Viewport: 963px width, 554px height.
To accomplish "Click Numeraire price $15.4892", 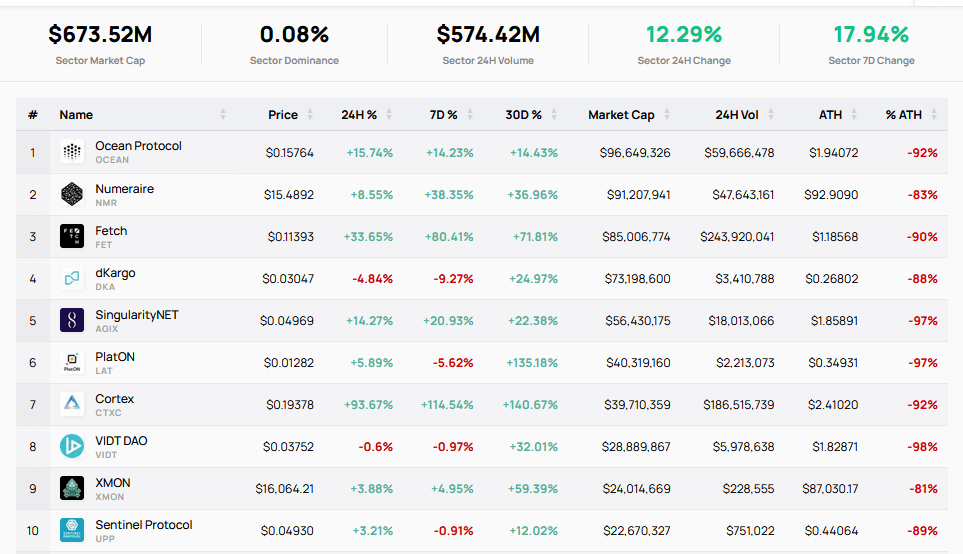I will 289,195.
